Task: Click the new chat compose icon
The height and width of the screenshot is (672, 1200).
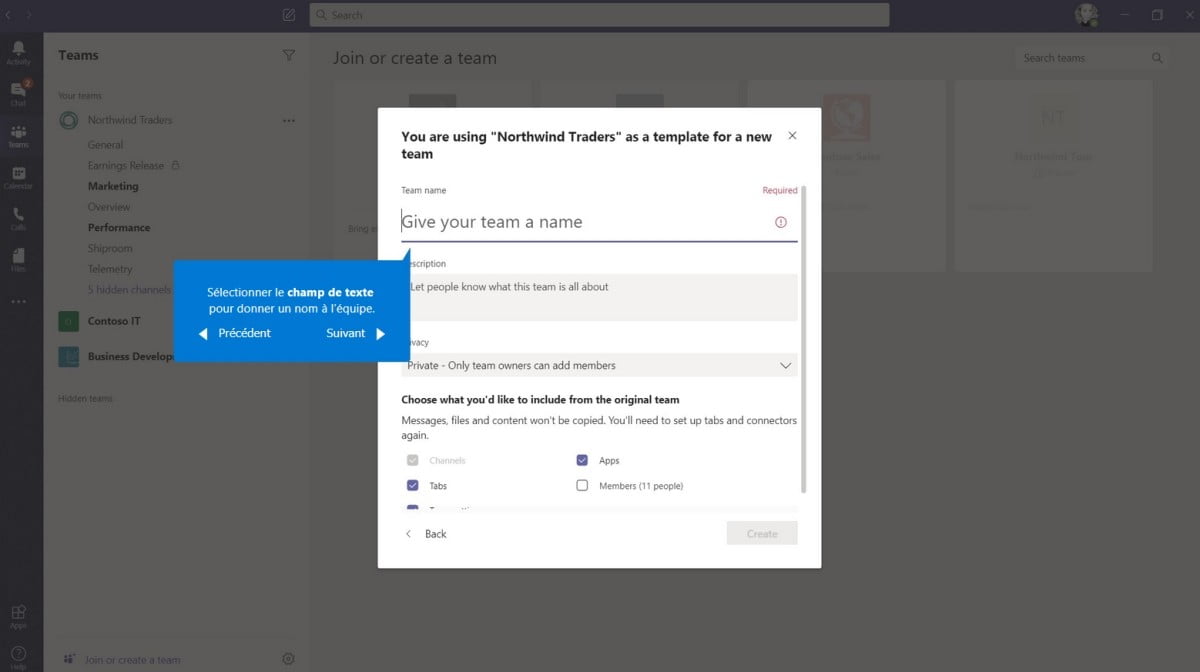Action: tap(289, 15)
